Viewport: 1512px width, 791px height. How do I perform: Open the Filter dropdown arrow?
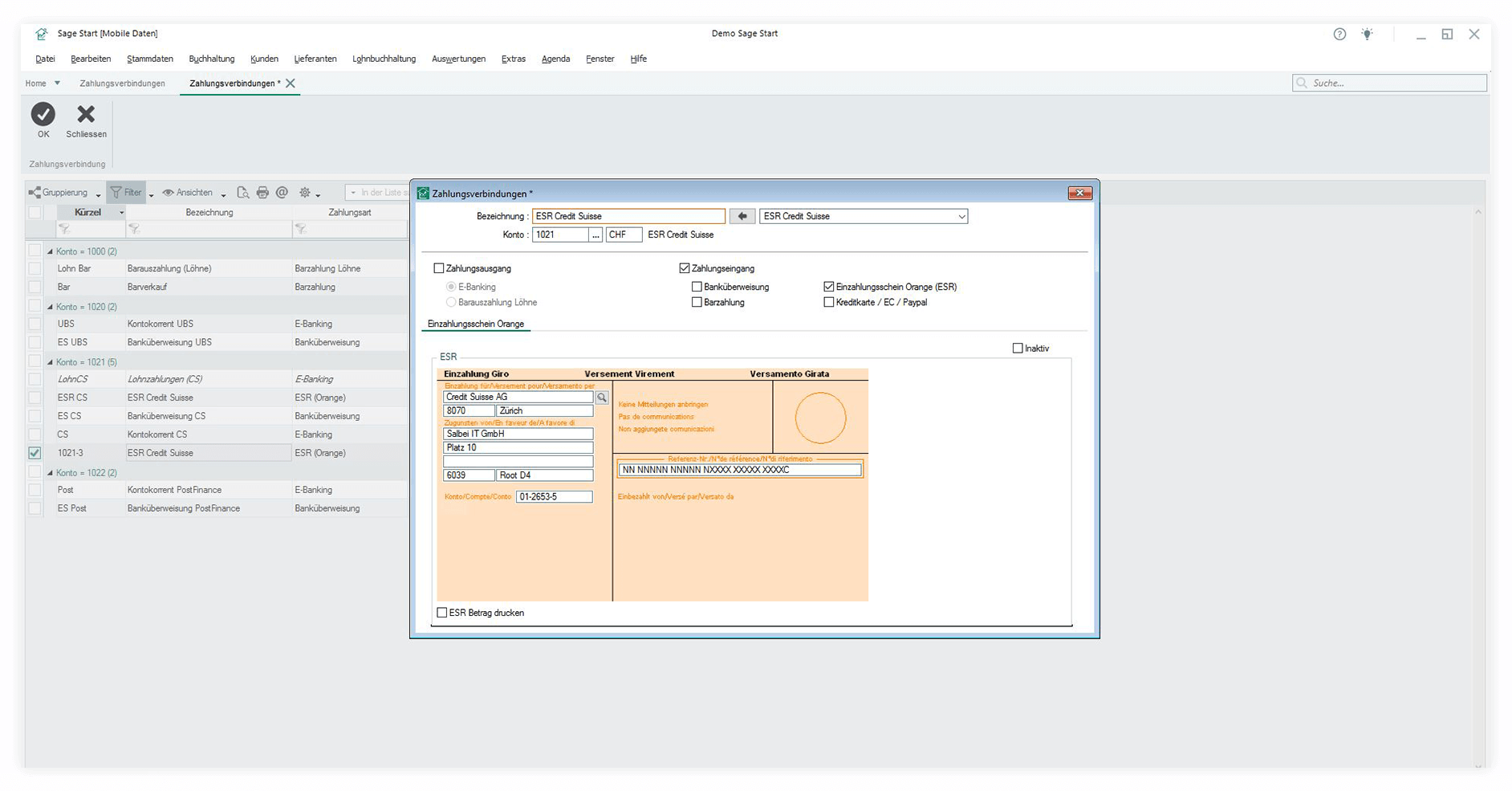pyautogui.click(x=151, y=195)
